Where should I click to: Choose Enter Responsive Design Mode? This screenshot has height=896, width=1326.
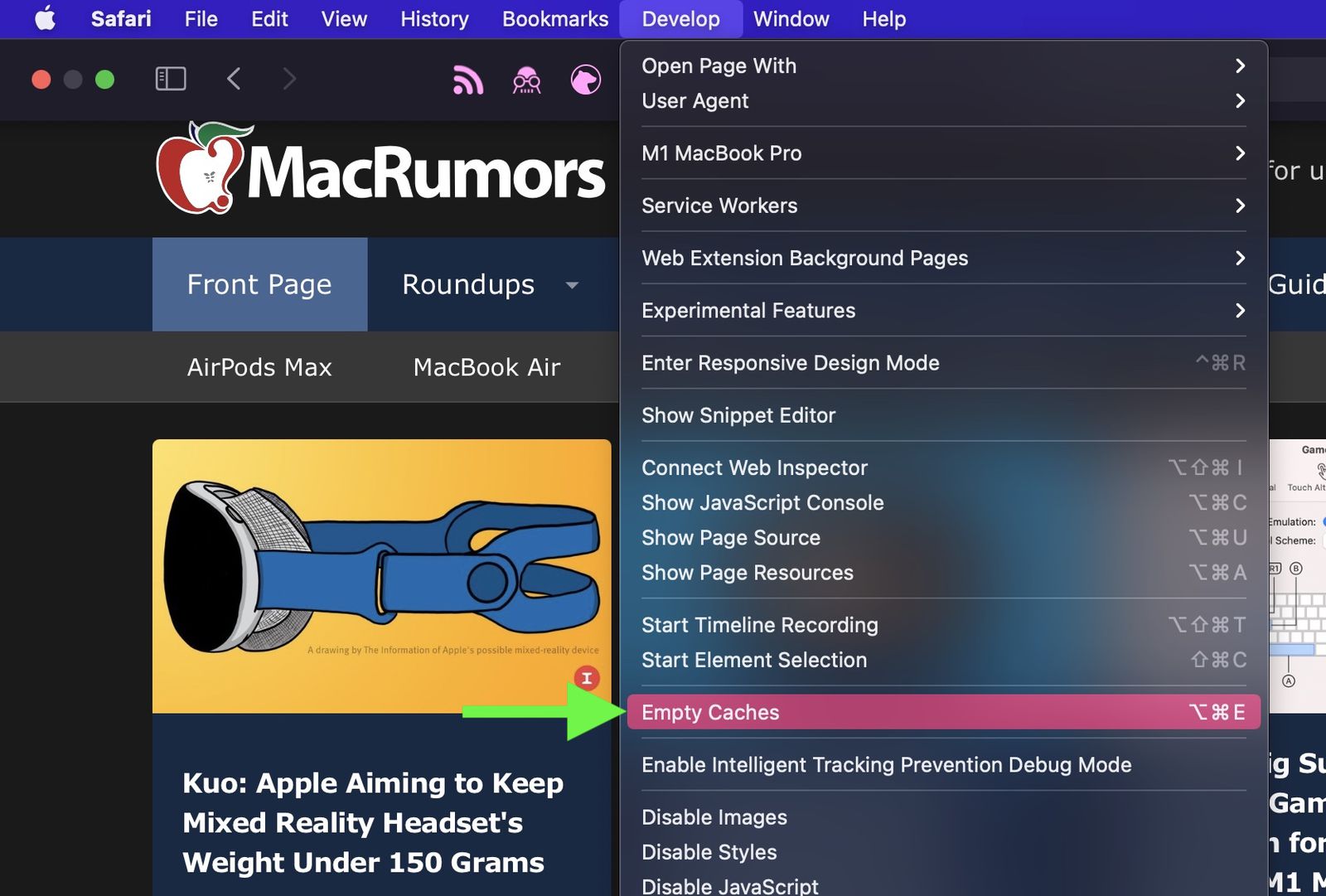[x=944, y=363]
